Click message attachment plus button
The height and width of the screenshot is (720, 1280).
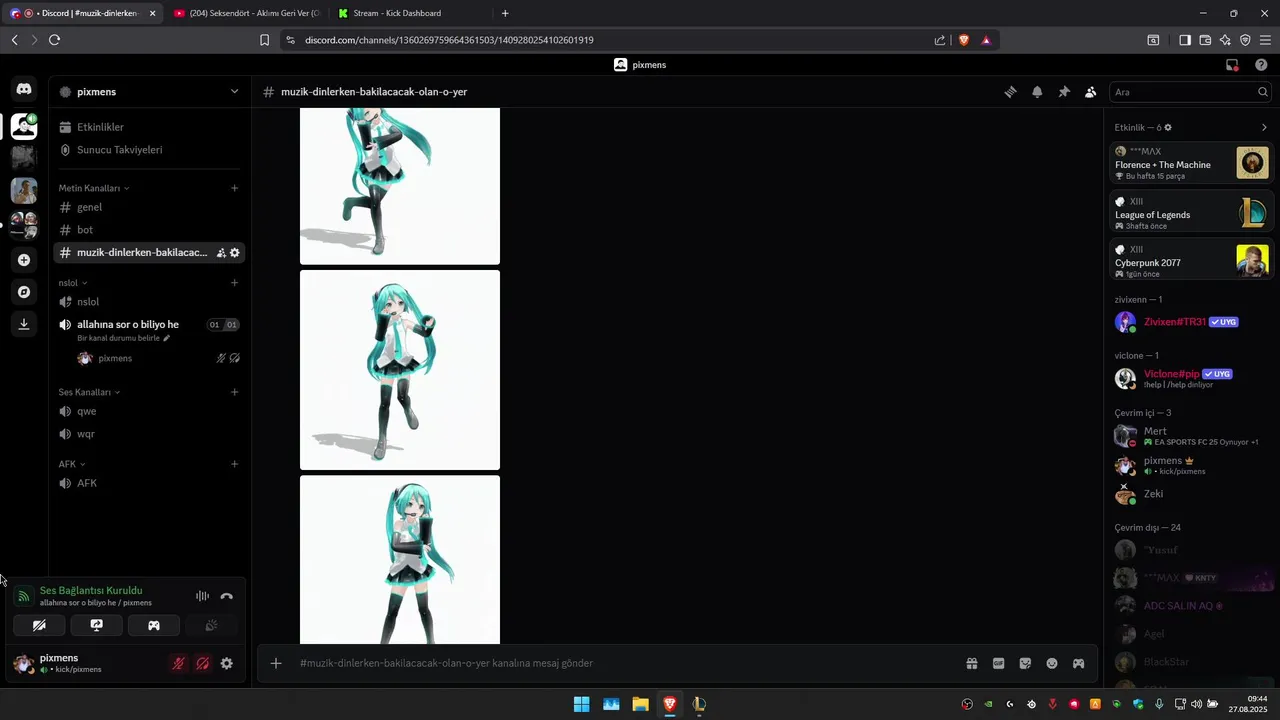[276, 663]
